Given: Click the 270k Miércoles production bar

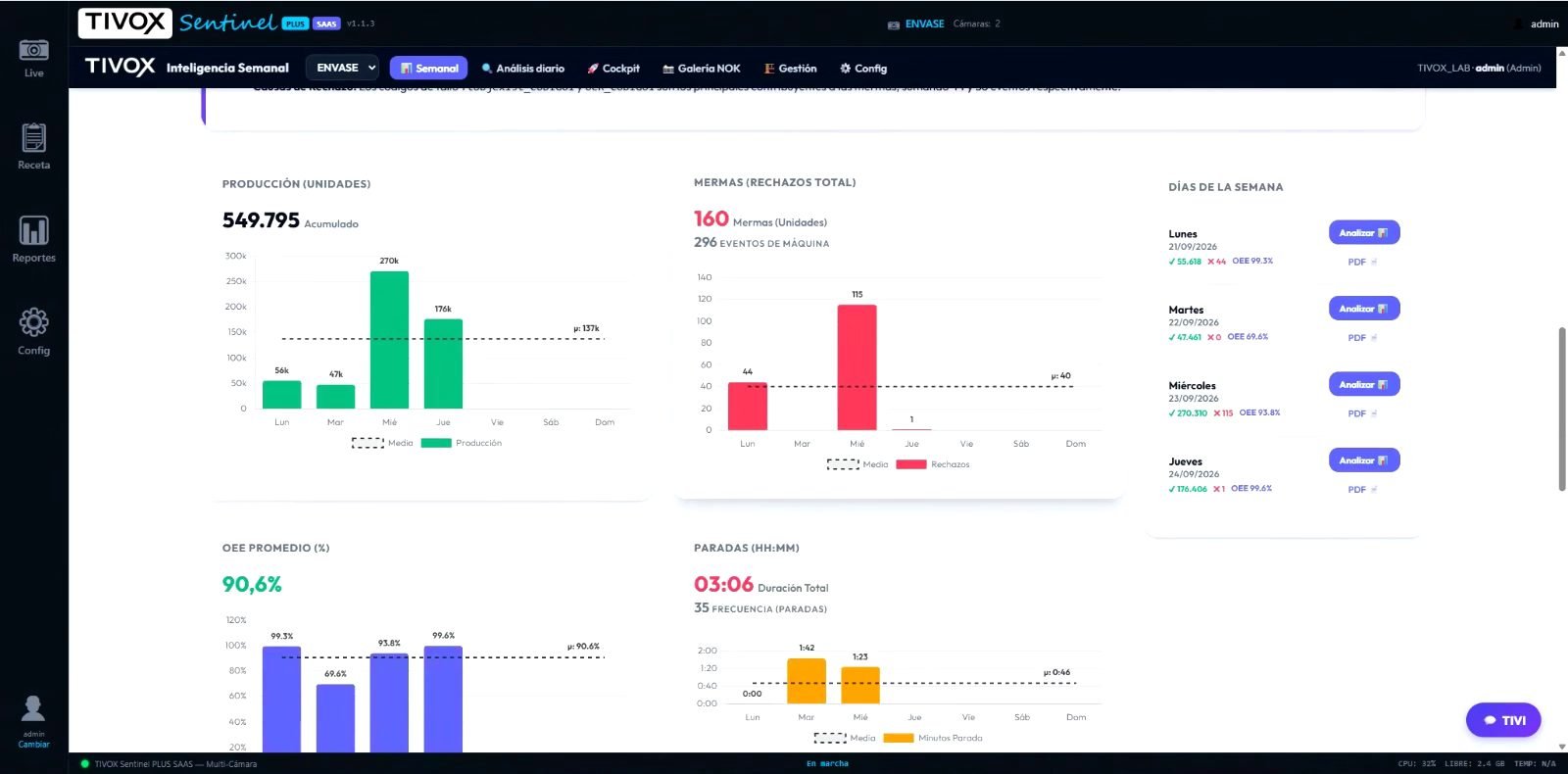Looking at the screenshot, I should [x=389, y=339].
